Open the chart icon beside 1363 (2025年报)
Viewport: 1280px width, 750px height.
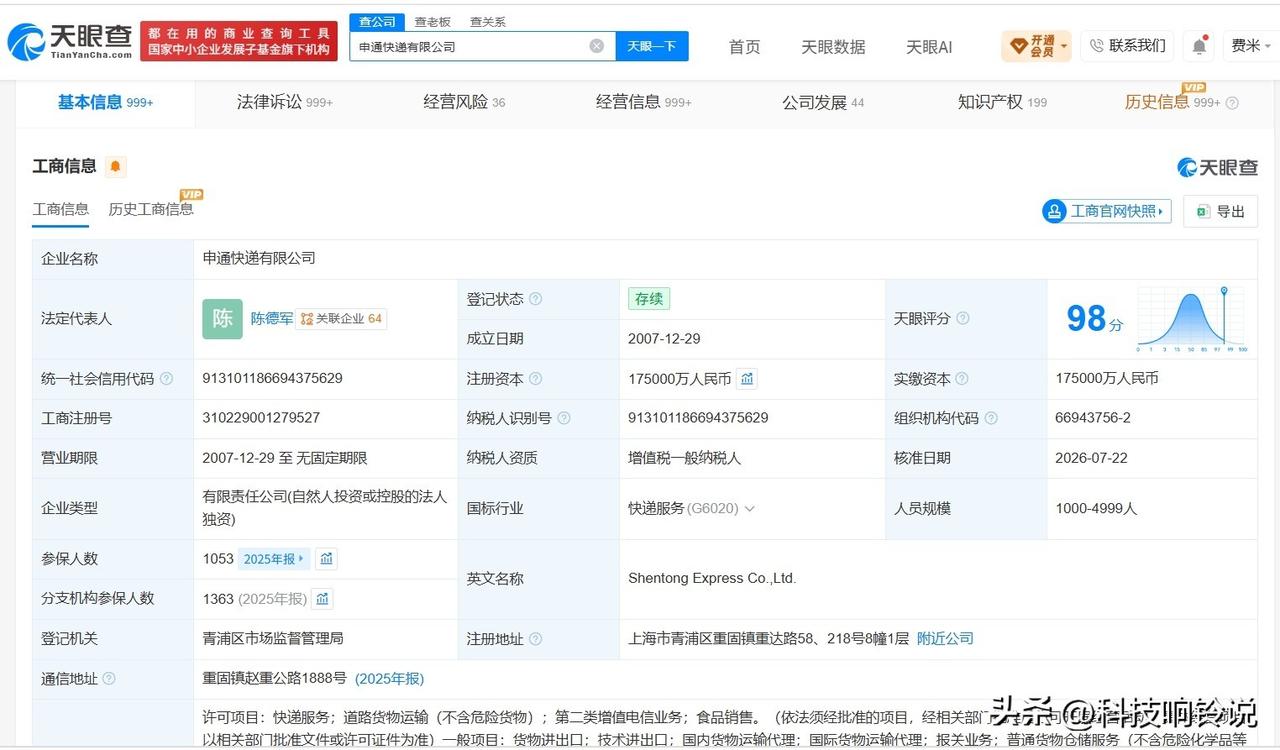pyautogui.click(x=323, y=599)
